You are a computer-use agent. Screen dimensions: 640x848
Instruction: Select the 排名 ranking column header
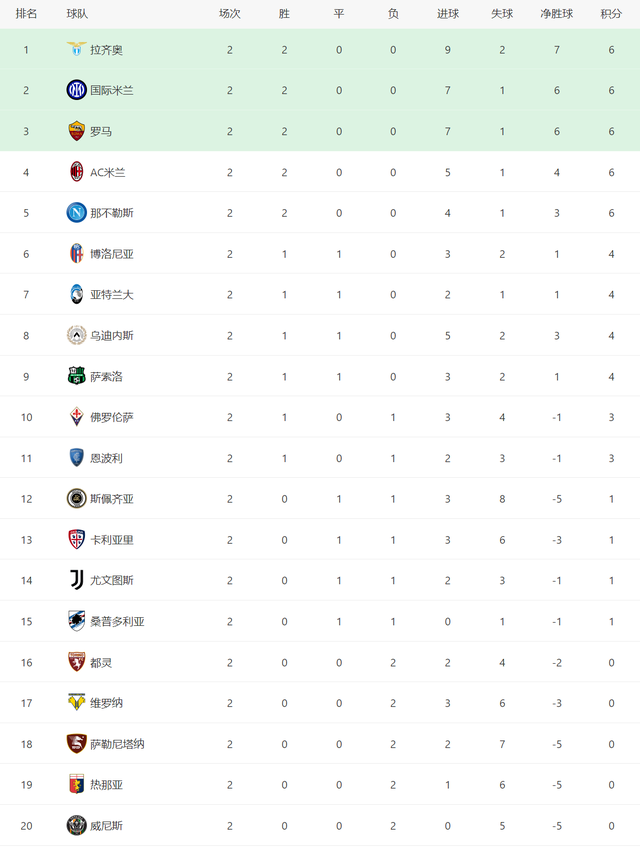[x=26, y=14]
